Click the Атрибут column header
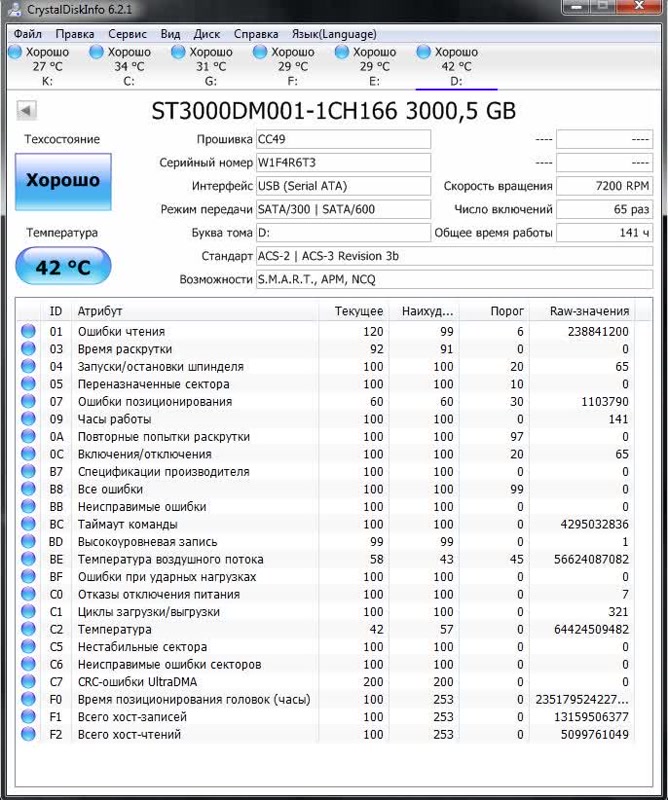This screenshot has width=668, height=800. click(195, 311)
